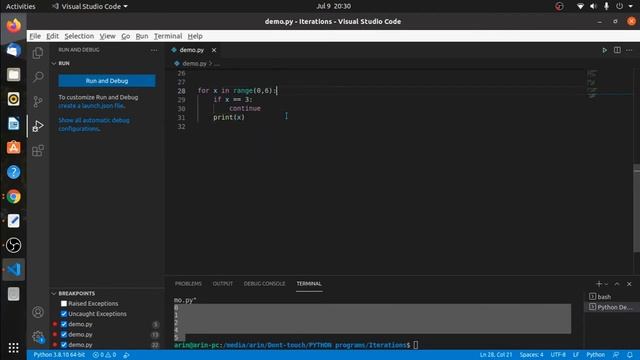Click Ln 28, Col 21 in status bar
640x360 pixels.
[496, 355]
